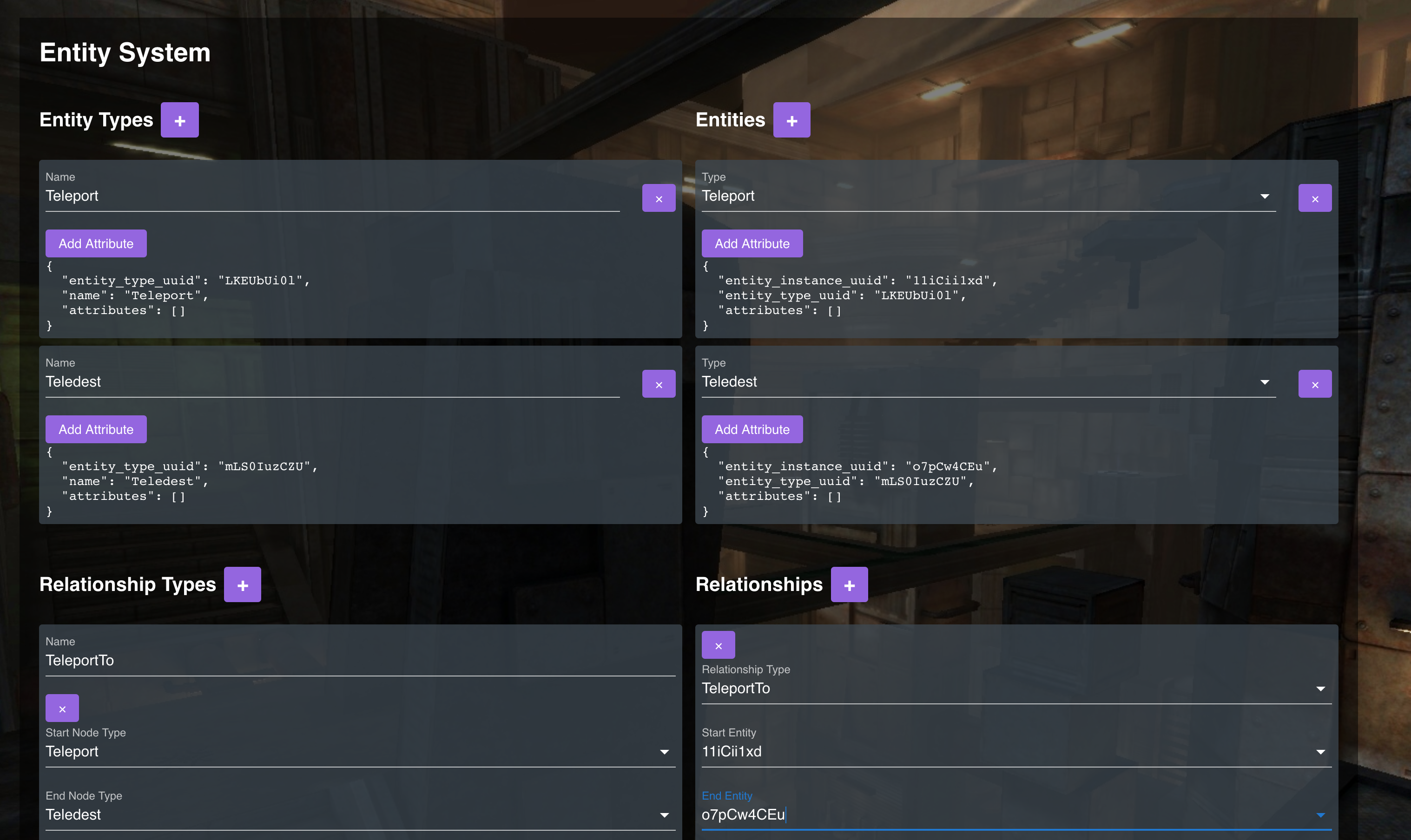The height and width of the screenshot is (840, 1411).
Task: Add a new entity type with plus icon
Action: pyautogui.click(x=179, y=120)
